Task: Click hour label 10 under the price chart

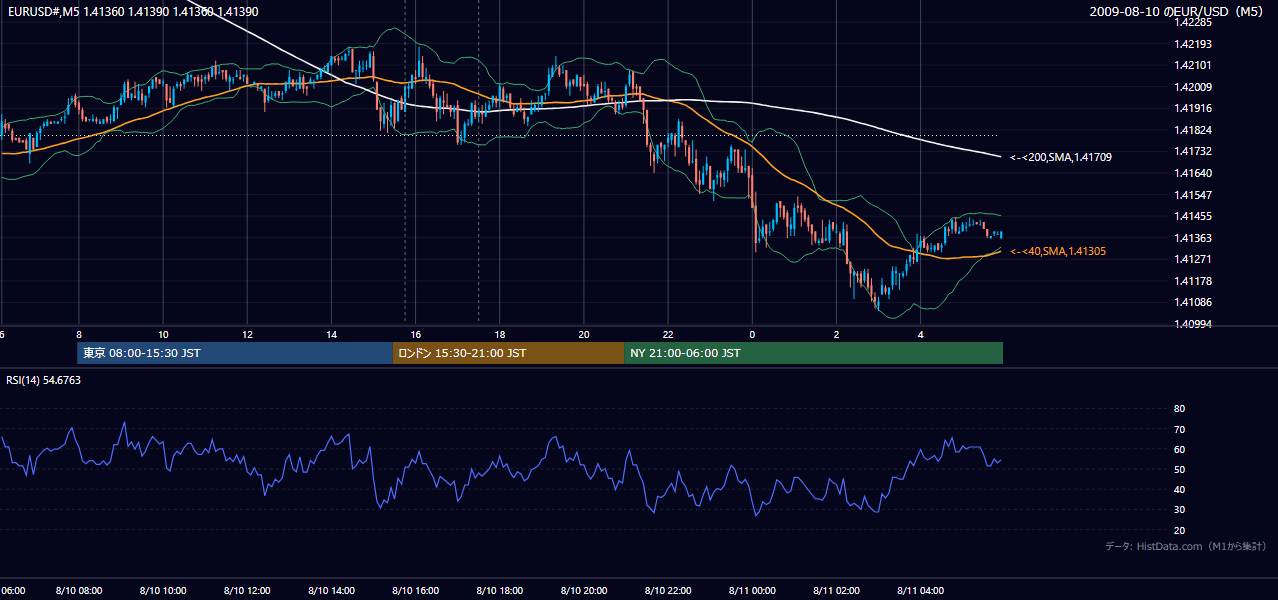Action: 162,335
